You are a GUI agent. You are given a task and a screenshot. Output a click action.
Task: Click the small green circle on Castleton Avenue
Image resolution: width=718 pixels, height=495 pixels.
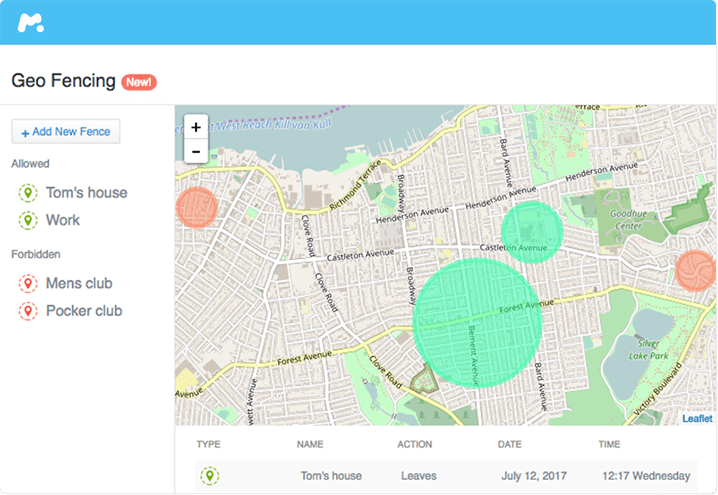[x=532, y=231]
